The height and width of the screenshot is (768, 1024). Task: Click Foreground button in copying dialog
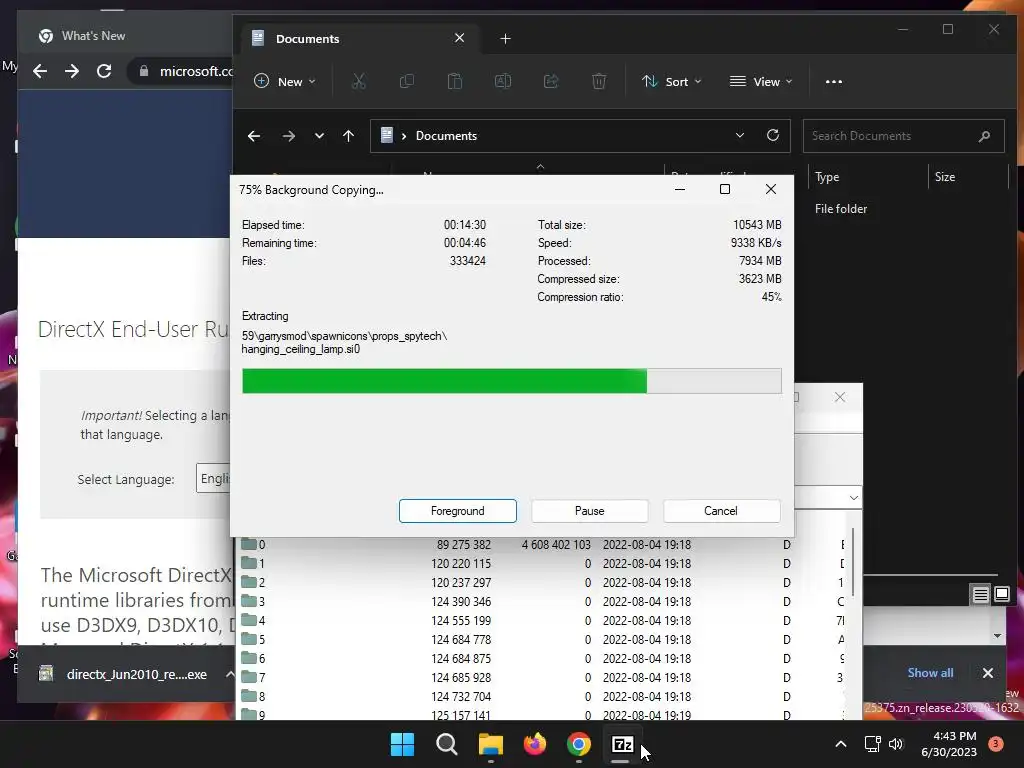click(457, 511)
